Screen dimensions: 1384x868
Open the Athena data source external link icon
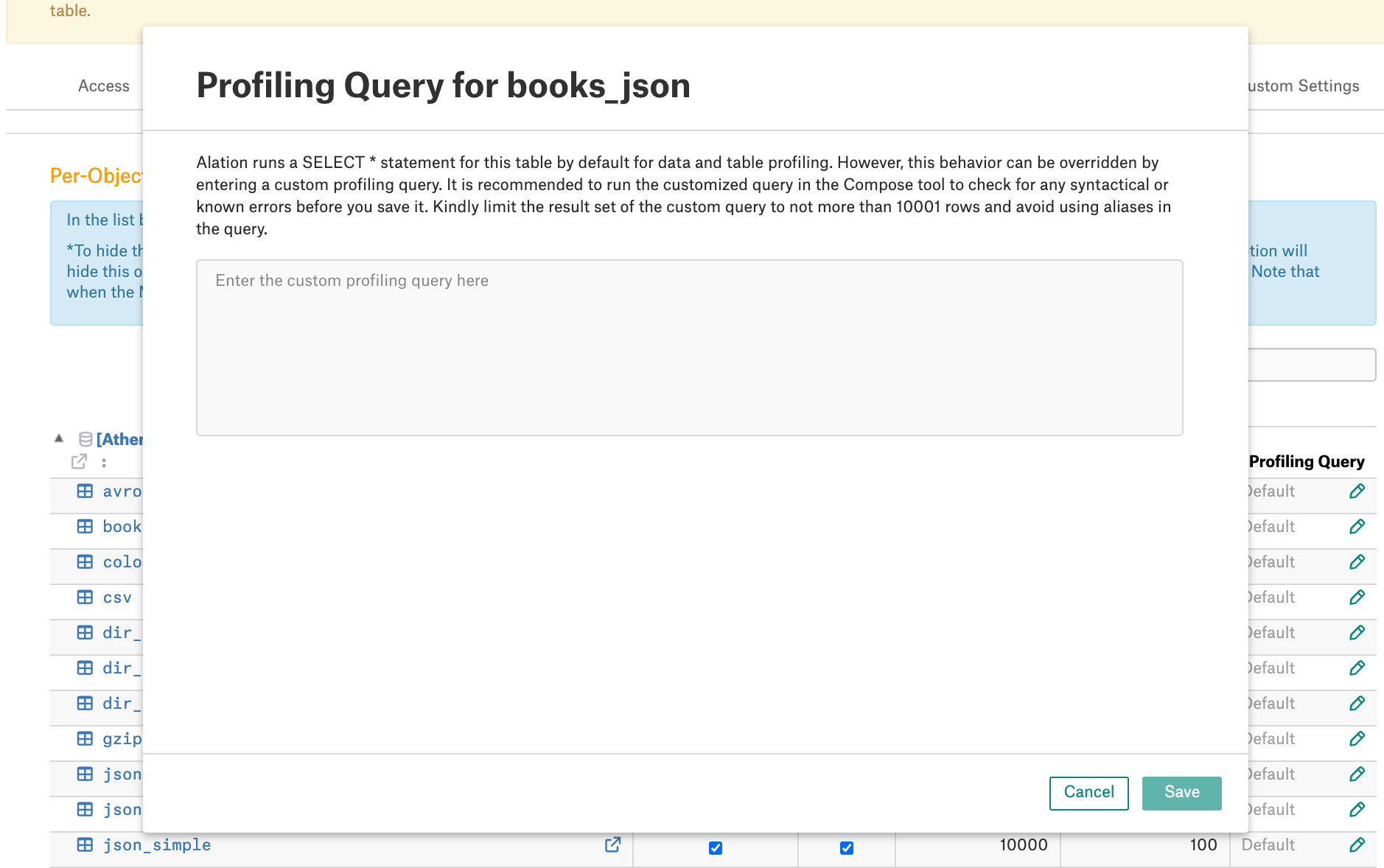click(79, 462)
